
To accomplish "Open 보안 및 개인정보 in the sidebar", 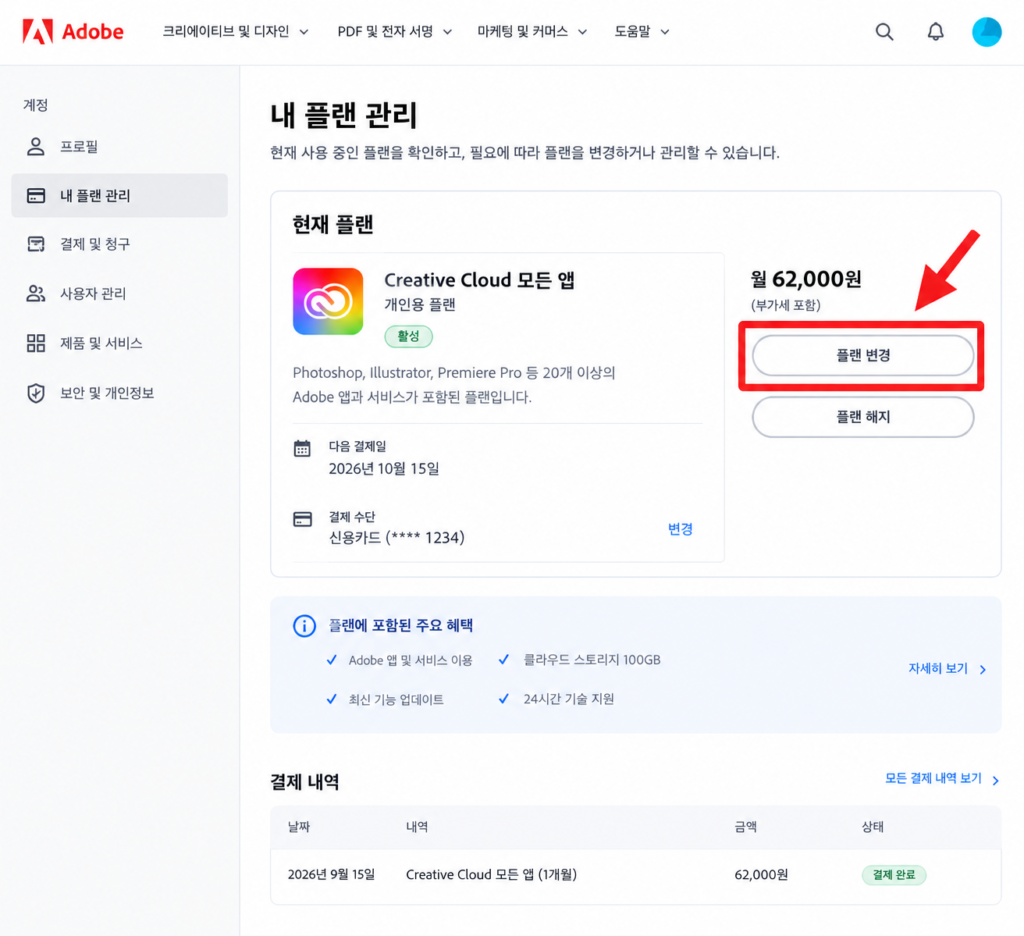I will pos(120,393).
